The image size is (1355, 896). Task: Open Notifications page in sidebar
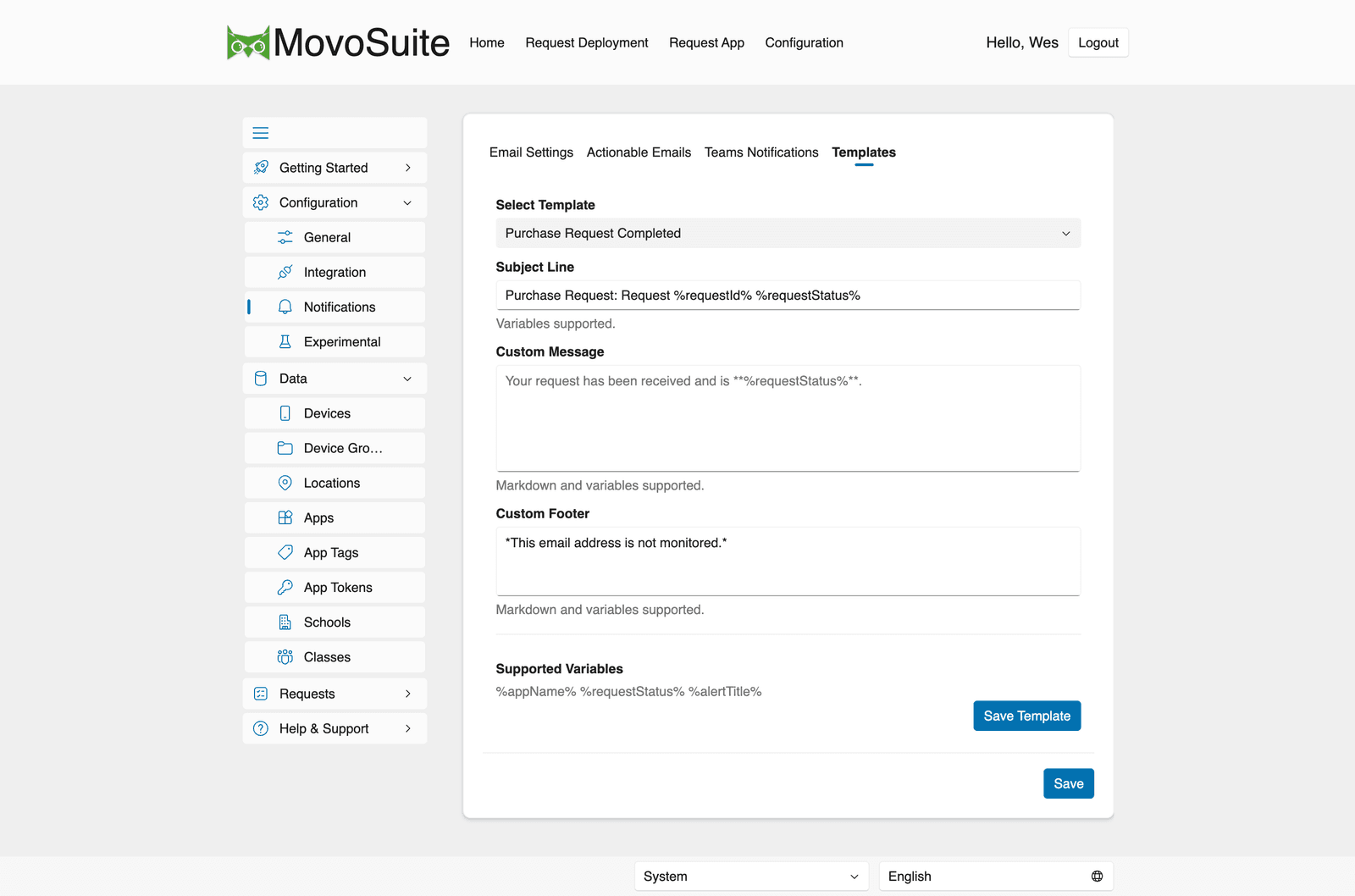335,307
